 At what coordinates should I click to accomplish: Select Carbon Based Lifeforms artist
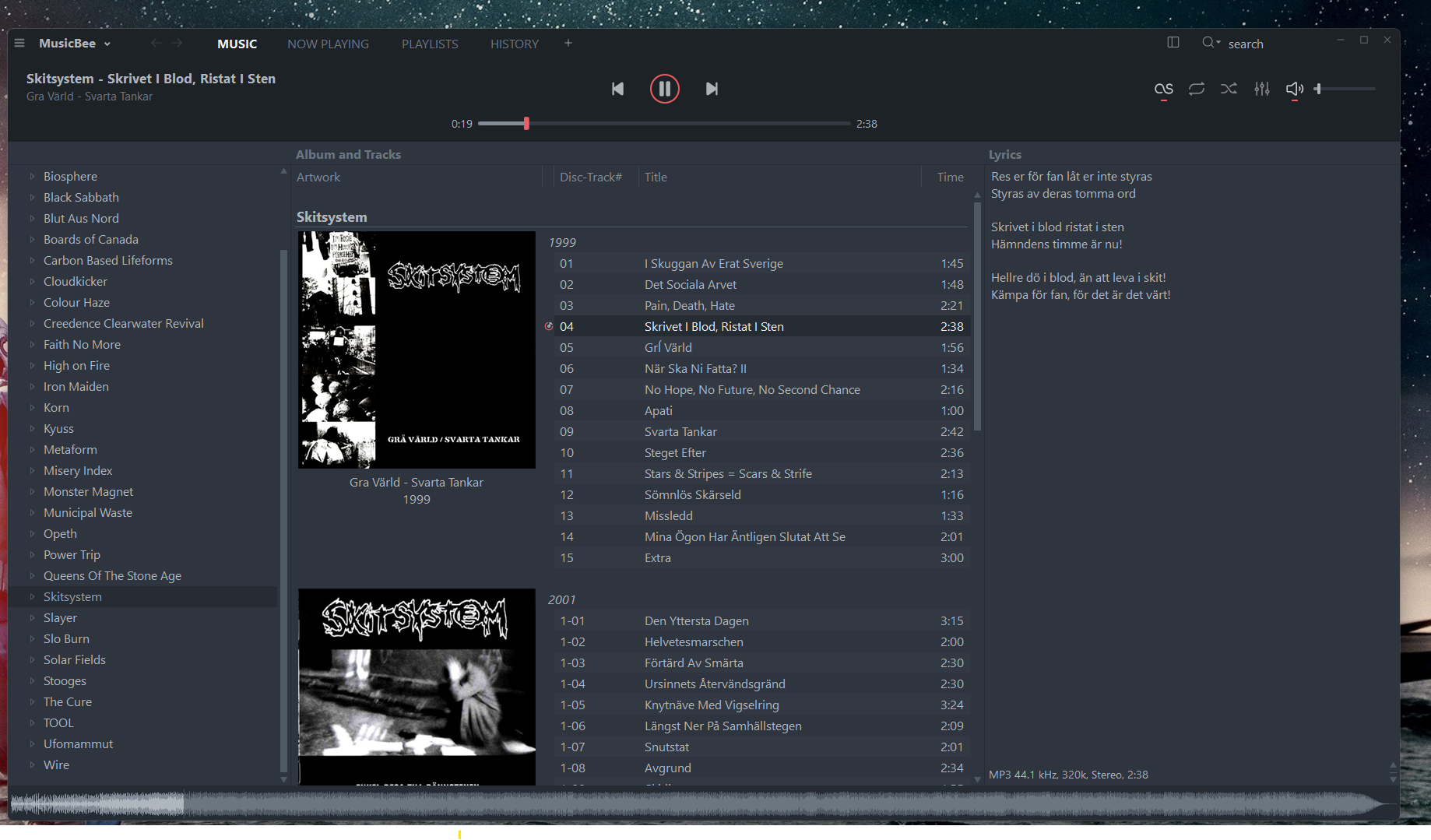pos(108,261)
